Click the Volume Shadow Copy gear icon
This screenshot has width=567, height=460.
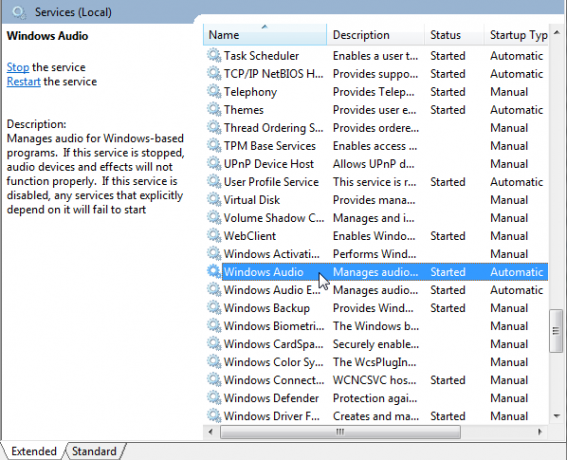coord(214,218)
